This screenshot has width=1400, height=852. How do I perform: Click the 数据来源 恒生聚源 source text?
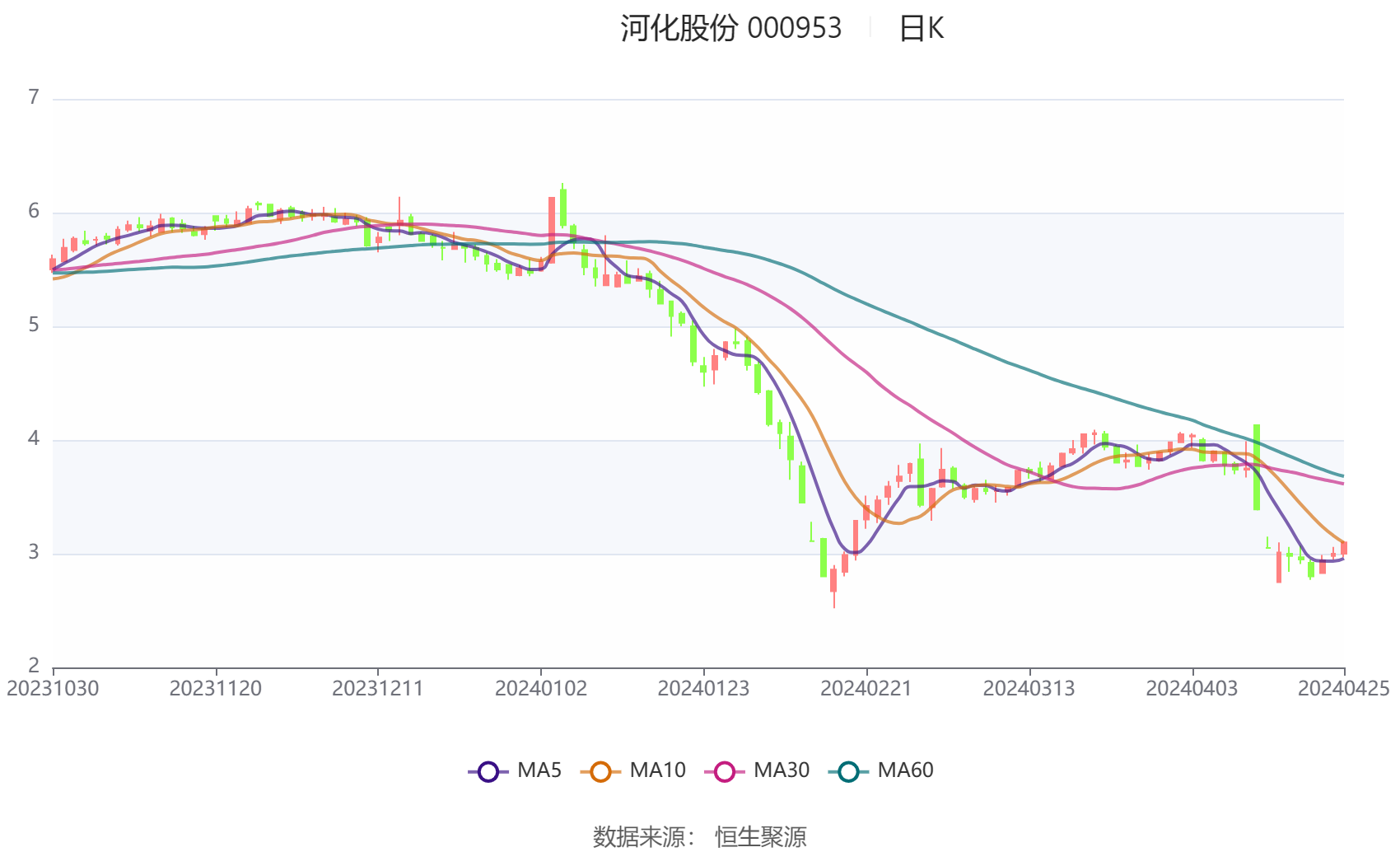700,836
